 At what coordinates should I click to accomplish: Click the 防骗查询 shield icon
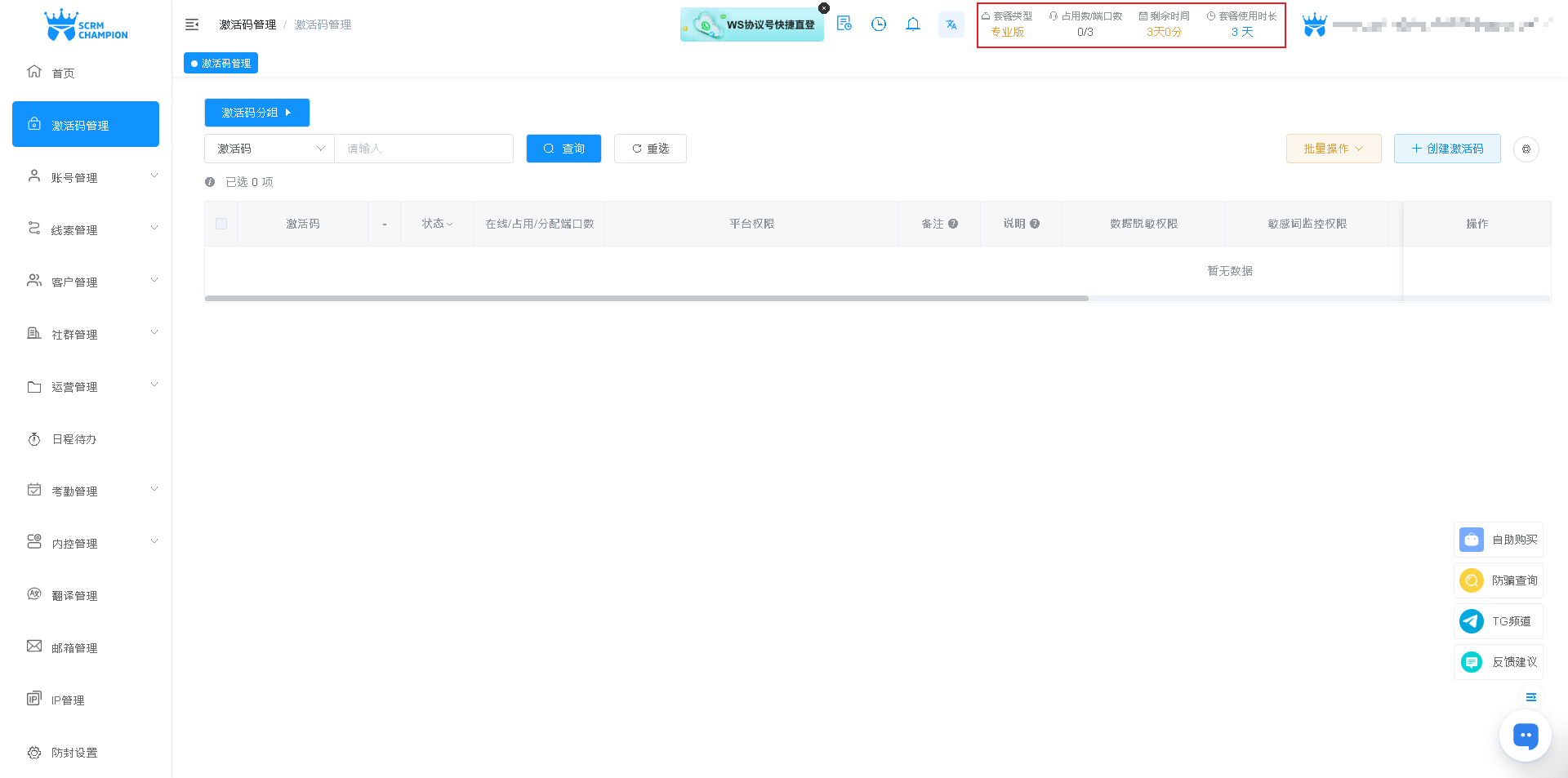(x=1472, y=580)
